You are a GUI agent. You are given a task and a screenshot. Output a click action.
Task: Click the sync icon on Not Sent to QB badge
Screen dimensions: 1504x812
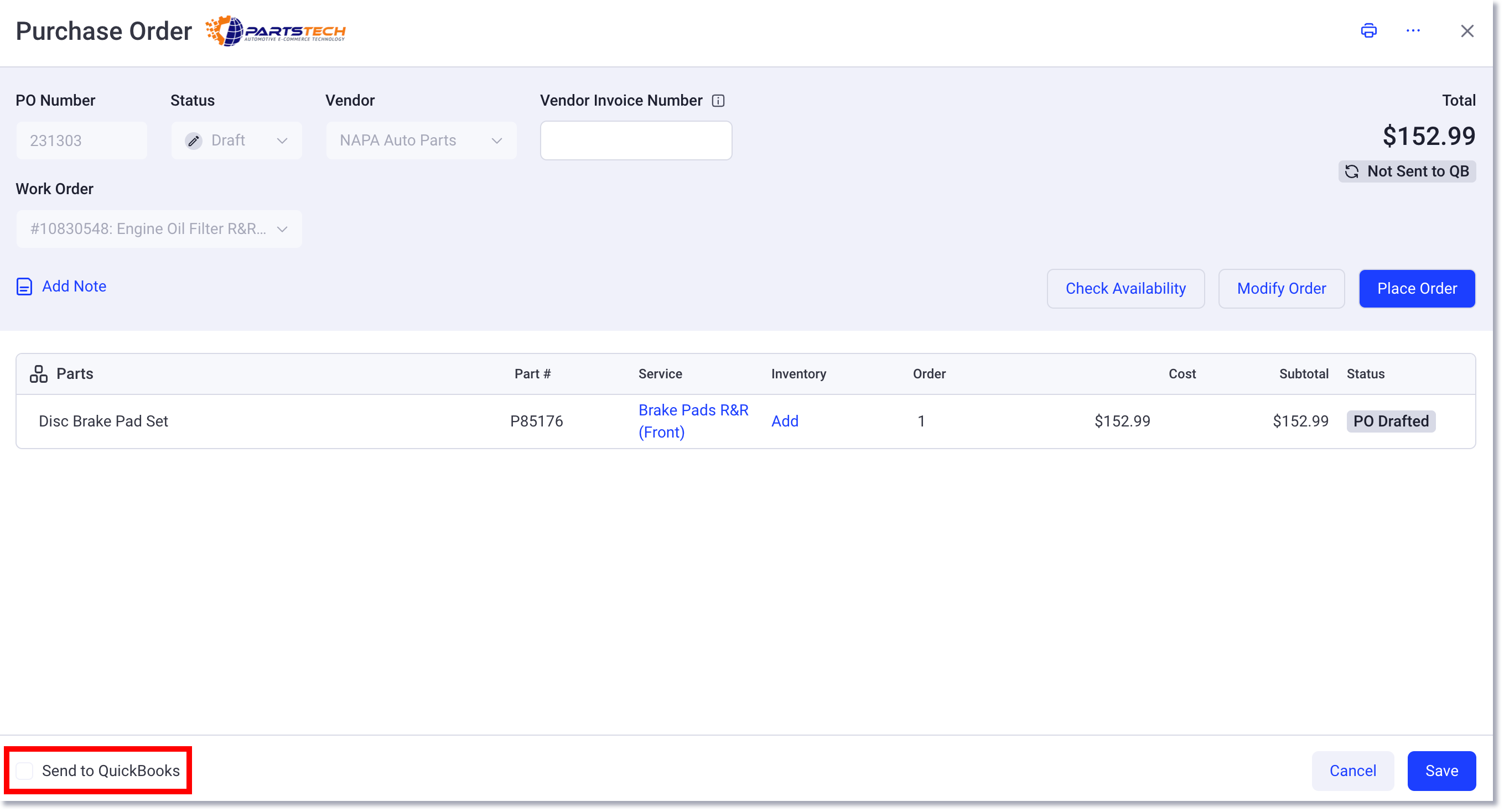pyautogui.click(x=1353, y=171)
